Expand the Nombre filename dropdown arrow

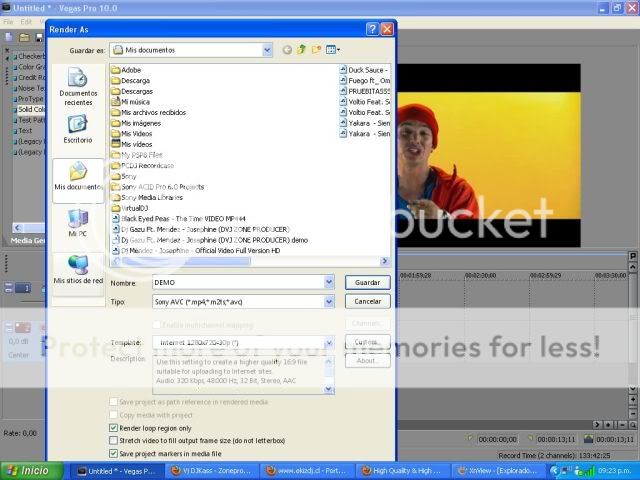(329, 282)
